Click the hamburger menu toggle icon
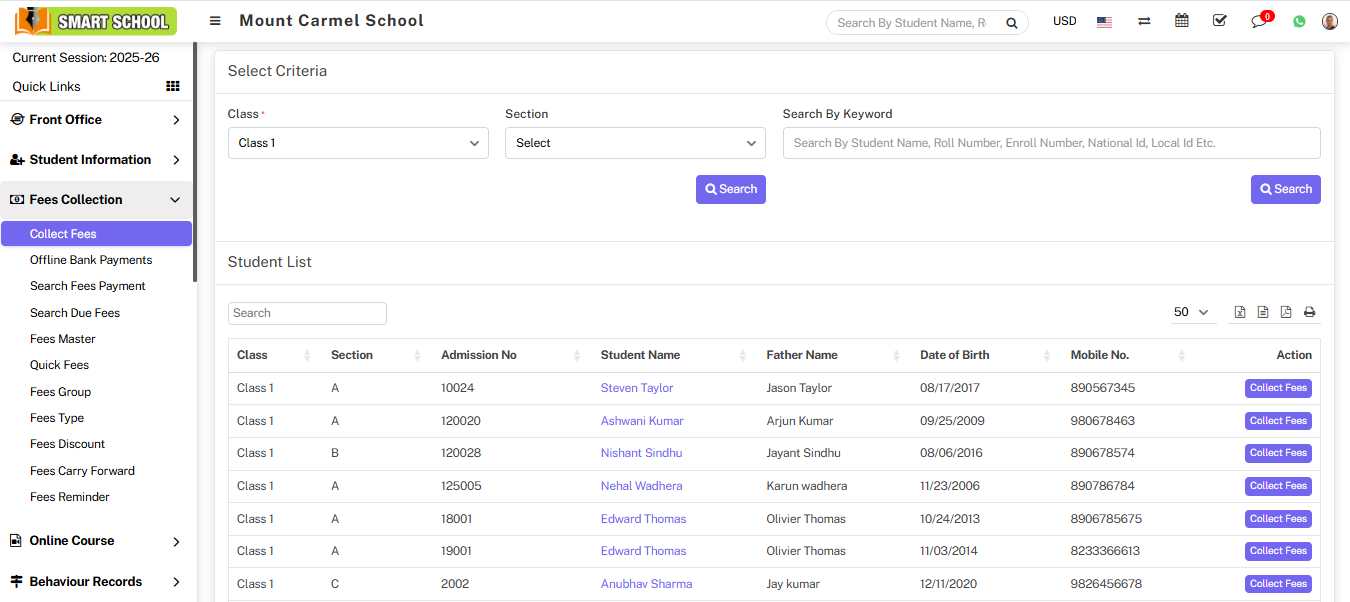The width and height of the screenshot is (1350, 602). tap(215, 21)
